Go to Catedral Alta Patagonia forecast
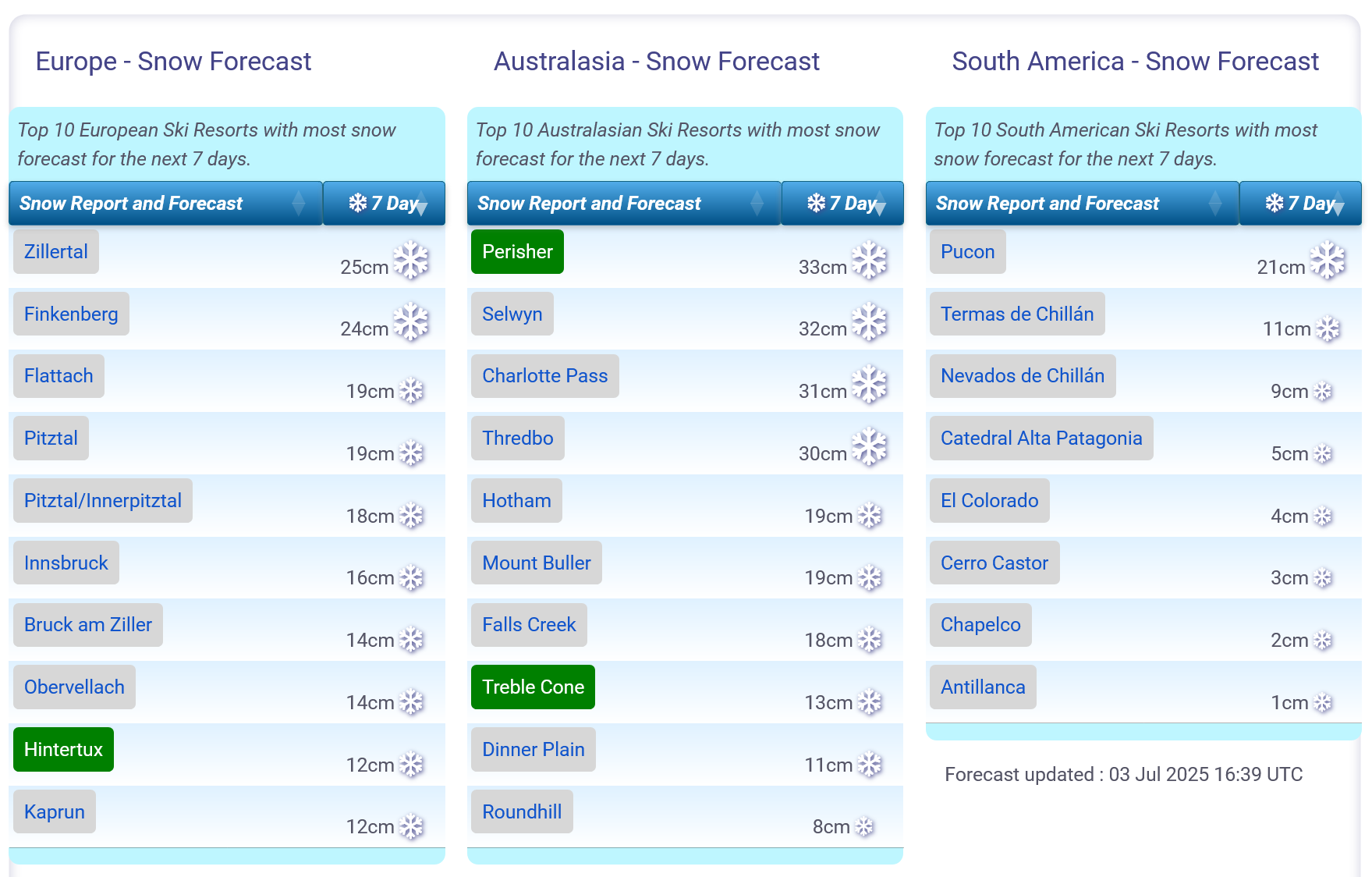 1041,438
